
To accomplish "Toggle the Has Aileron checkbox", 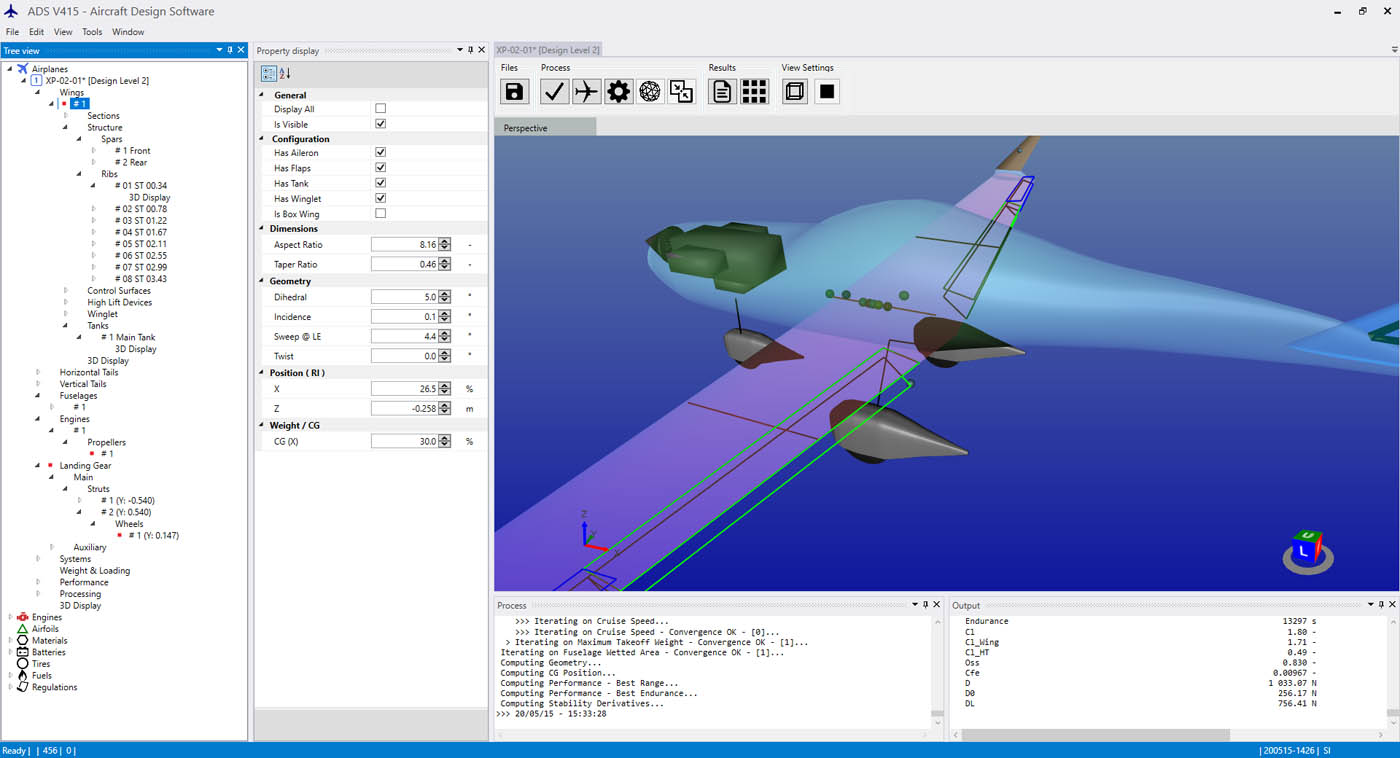I will (x=380, y=152).
